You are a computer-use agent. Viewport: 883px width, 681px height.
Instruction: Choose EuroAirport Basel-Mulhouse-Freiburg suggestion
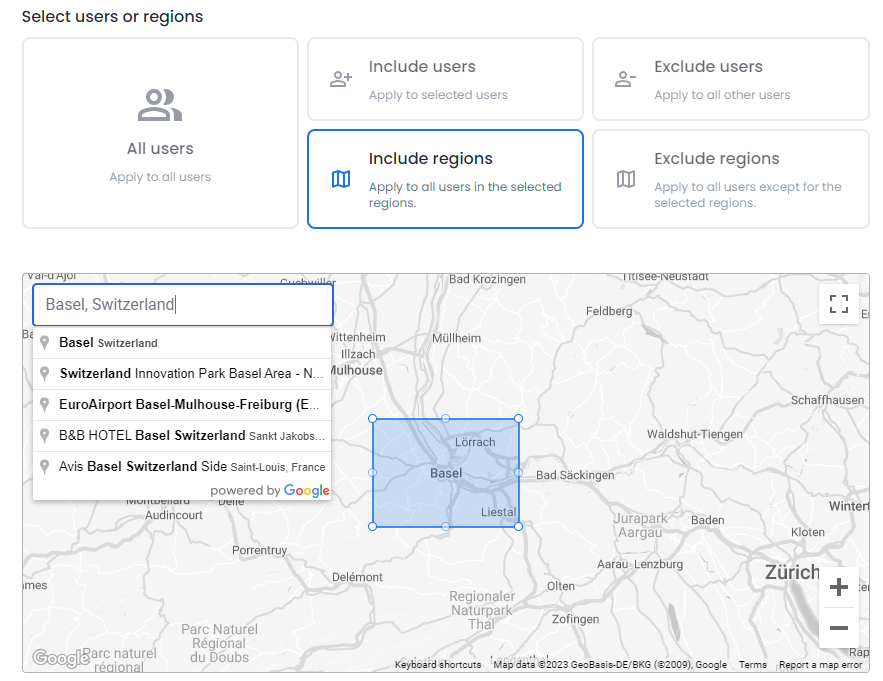coord(182,404)
